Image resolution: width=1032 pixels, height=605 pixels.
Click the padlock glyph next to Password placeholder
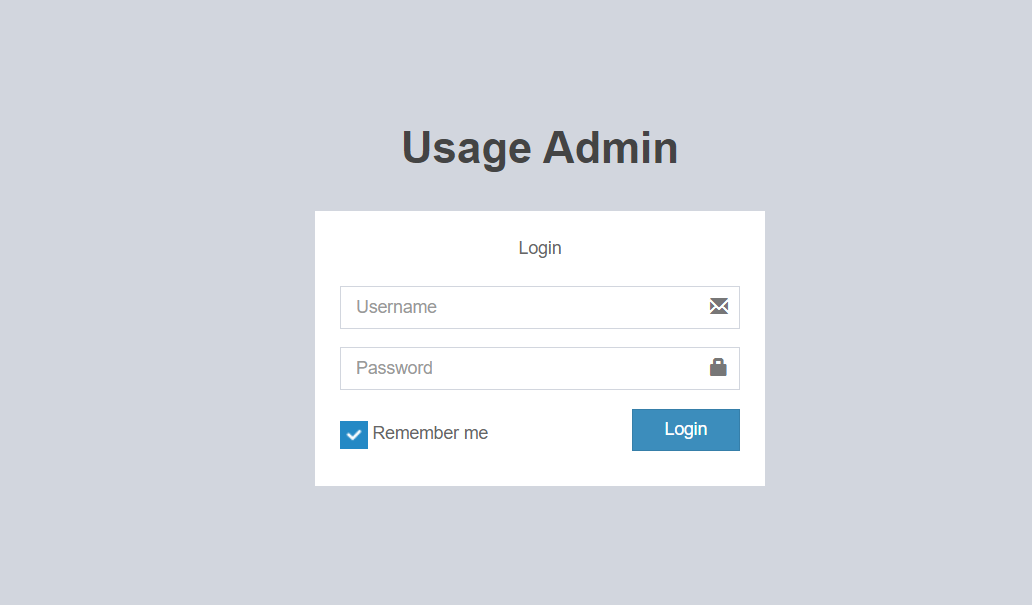click(x=718, y=367)
